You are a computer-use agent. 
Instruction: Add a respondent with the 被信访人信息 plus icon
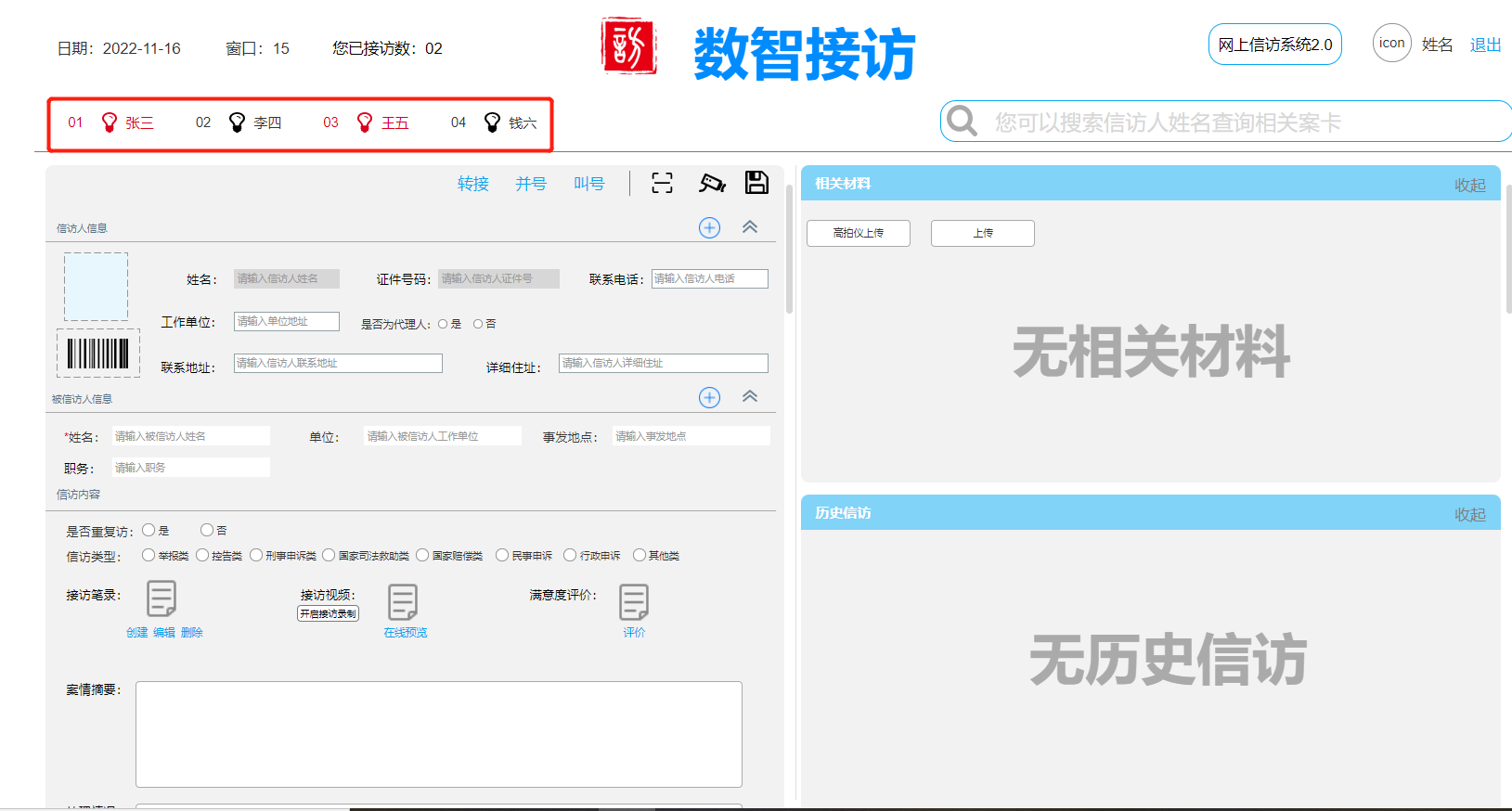(709, 397)
